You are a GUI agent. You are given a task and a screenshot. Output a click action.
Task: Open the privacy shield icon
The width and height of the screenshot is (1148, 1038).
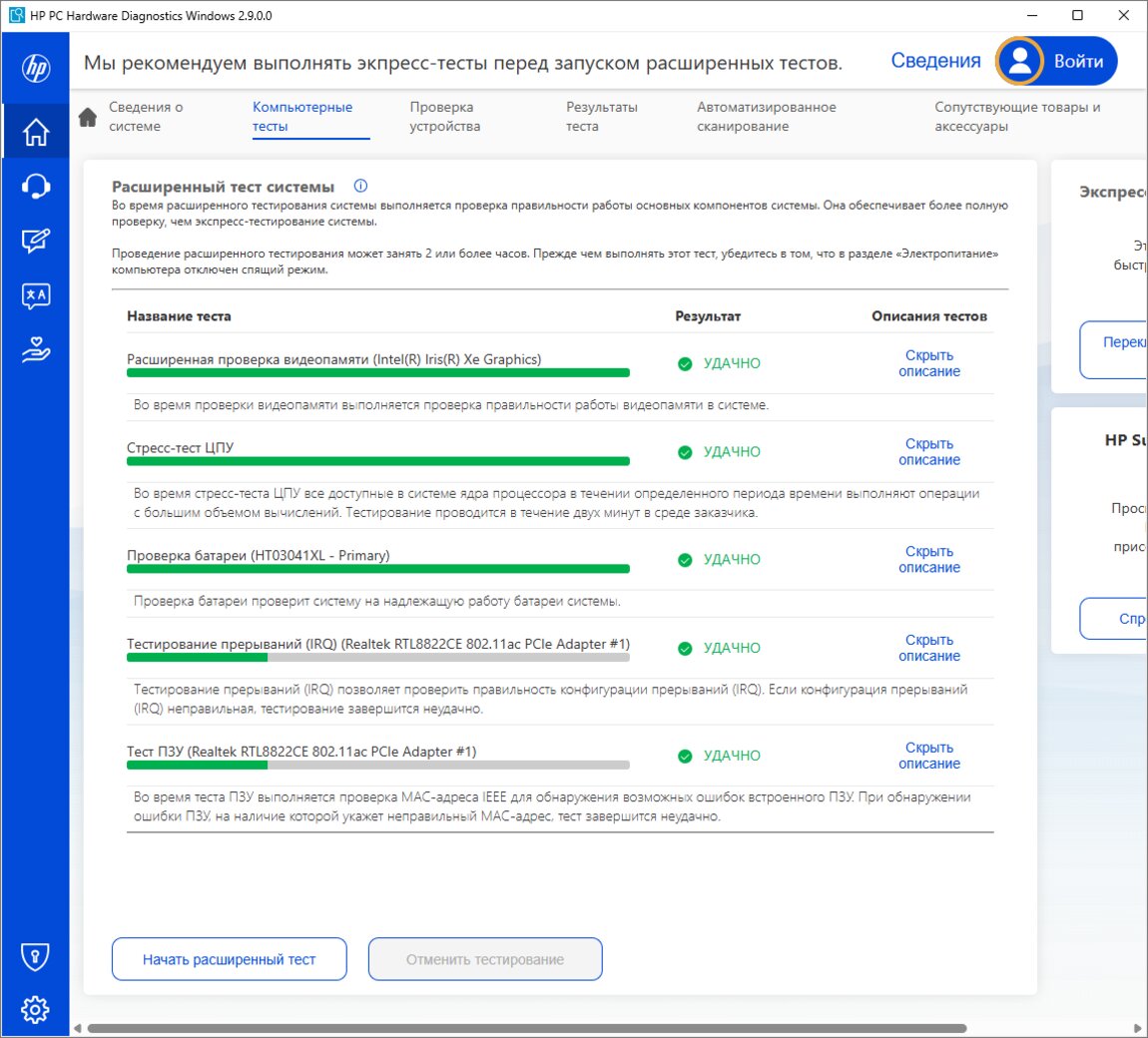pyautogui.click(x=36, y=956)
